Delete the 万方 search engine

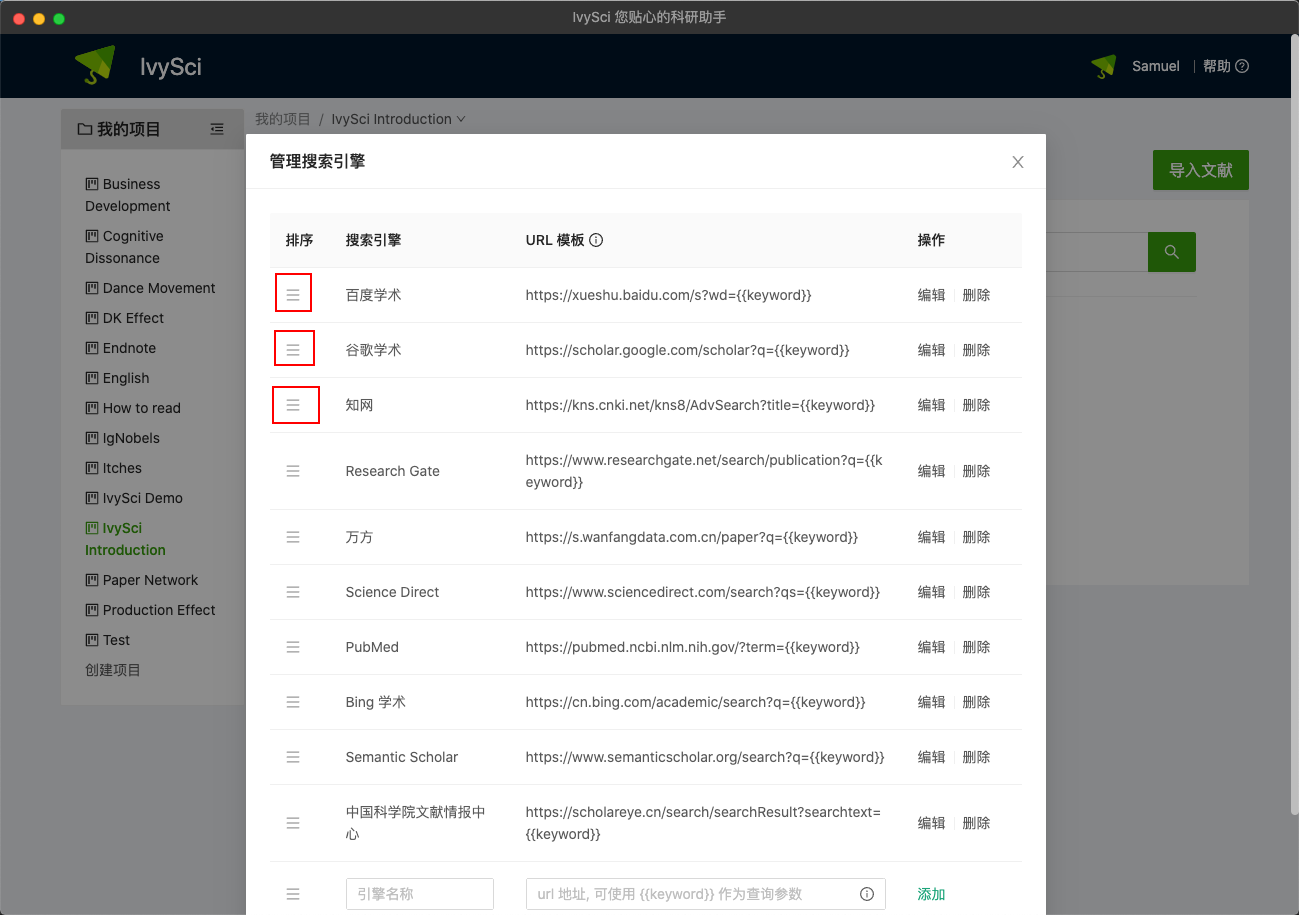click(976, 537)
